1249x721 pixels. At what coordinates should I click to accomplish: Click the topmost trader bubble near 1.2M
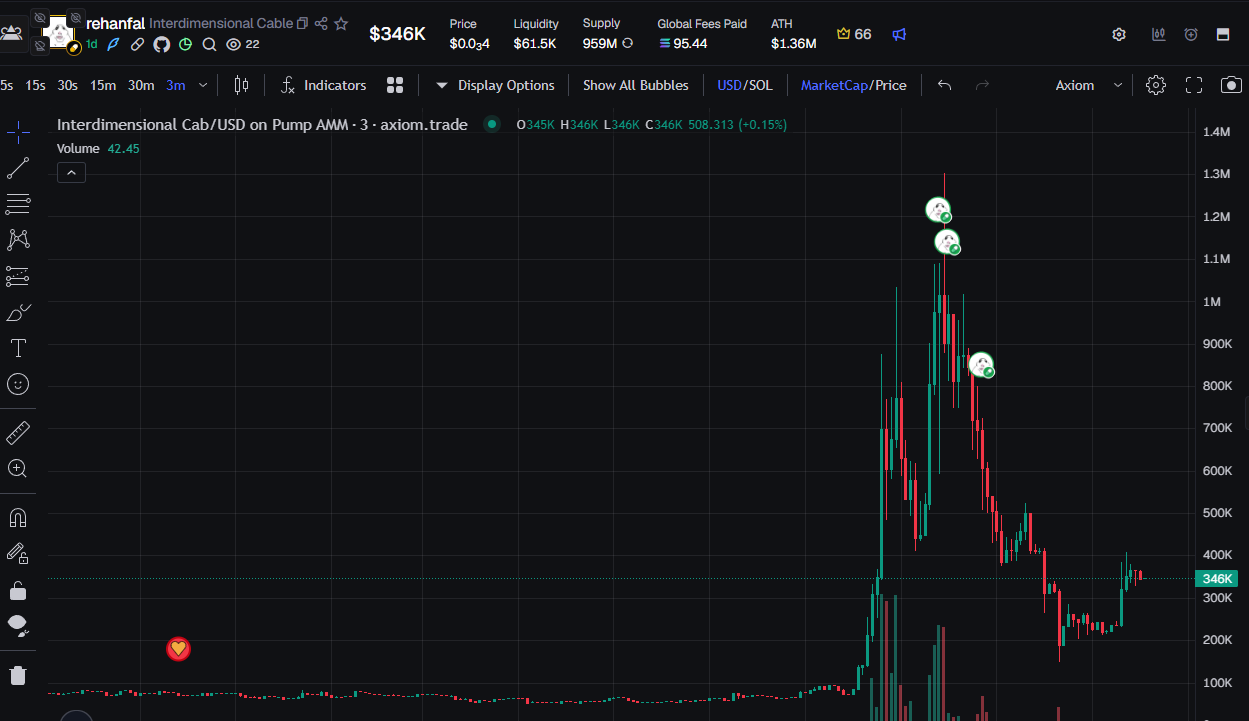point(938,210)
